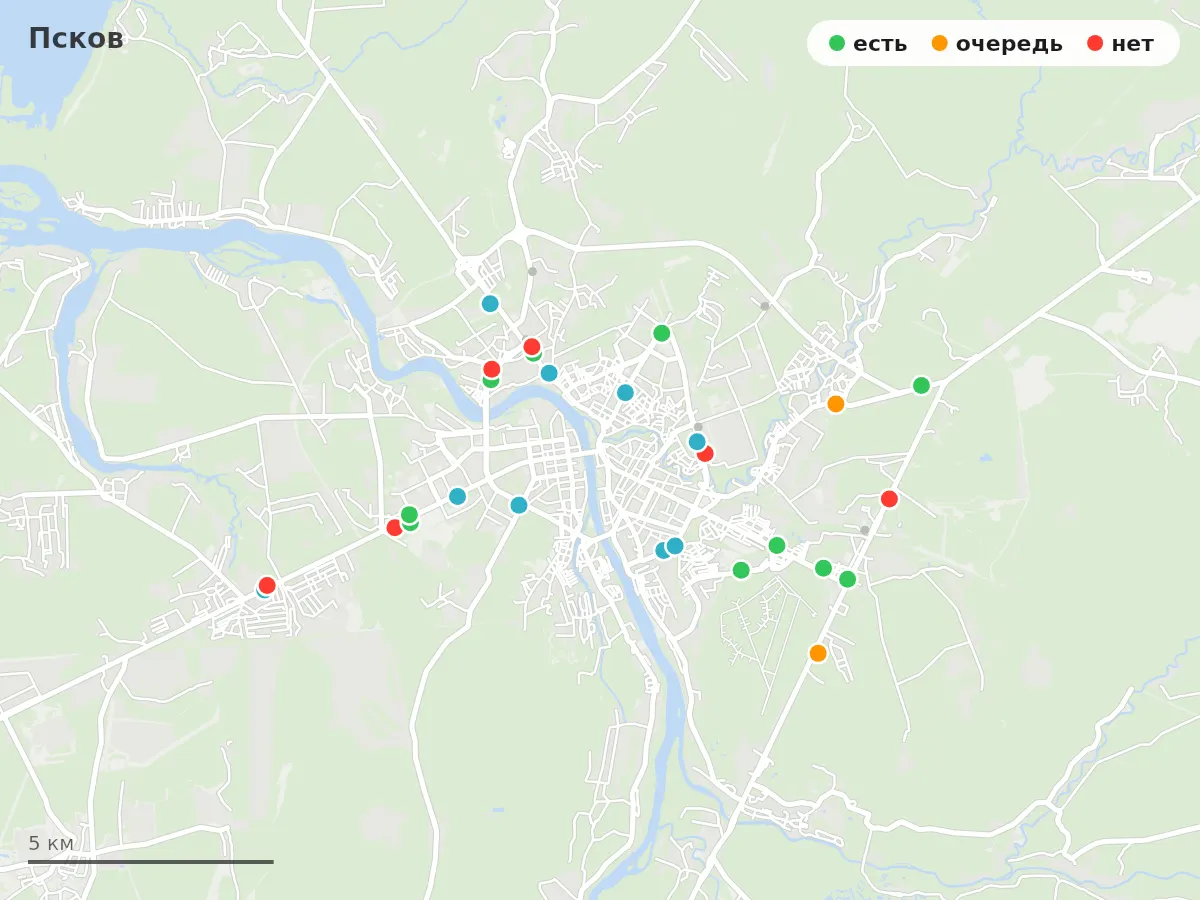Click the northernmost teal station marker
The image size is (1200, 900).
tap(490, 303)
